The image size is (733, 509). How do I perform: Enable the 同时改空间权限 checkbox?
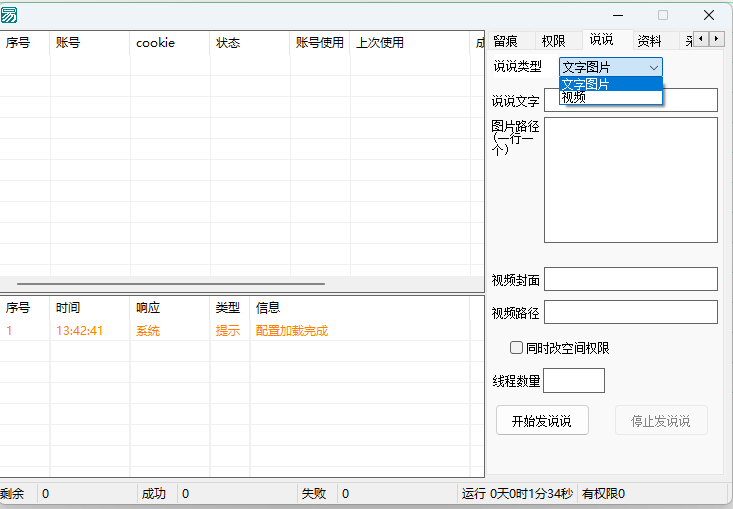(x=517, y=348)
